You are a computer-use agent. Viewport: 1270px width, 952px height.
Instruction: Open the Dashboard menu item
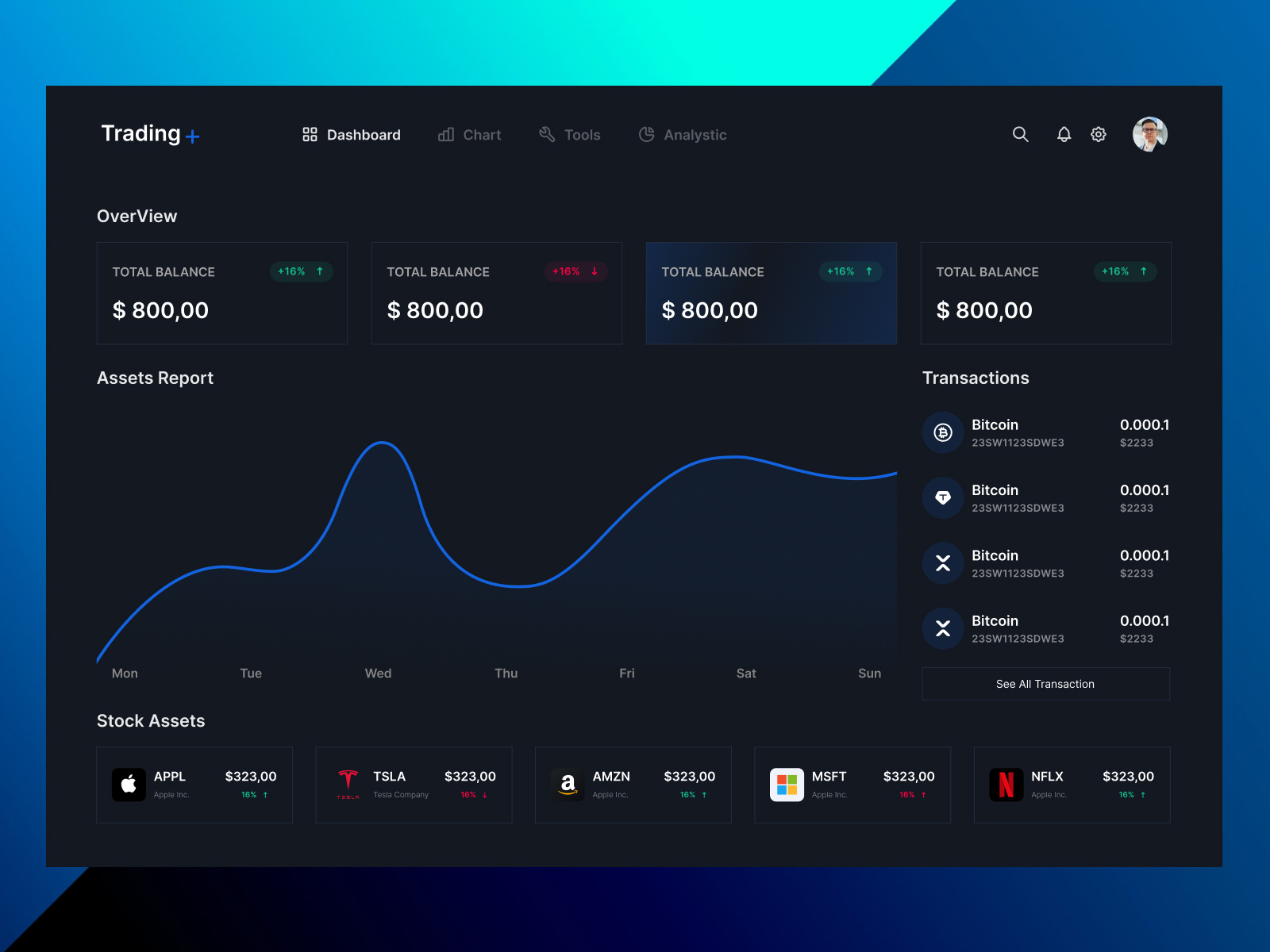(x=364, y=135)
